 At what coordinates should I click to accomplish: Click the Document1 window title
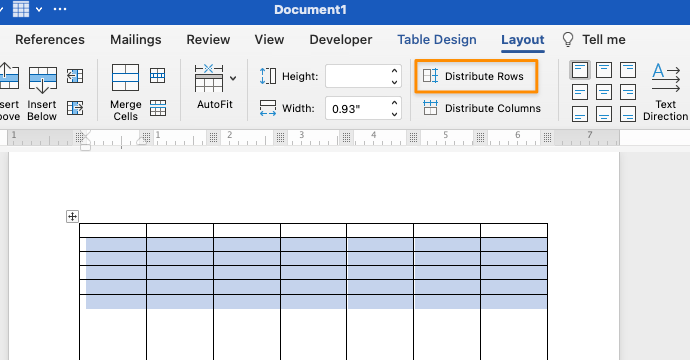pos(311,10)
